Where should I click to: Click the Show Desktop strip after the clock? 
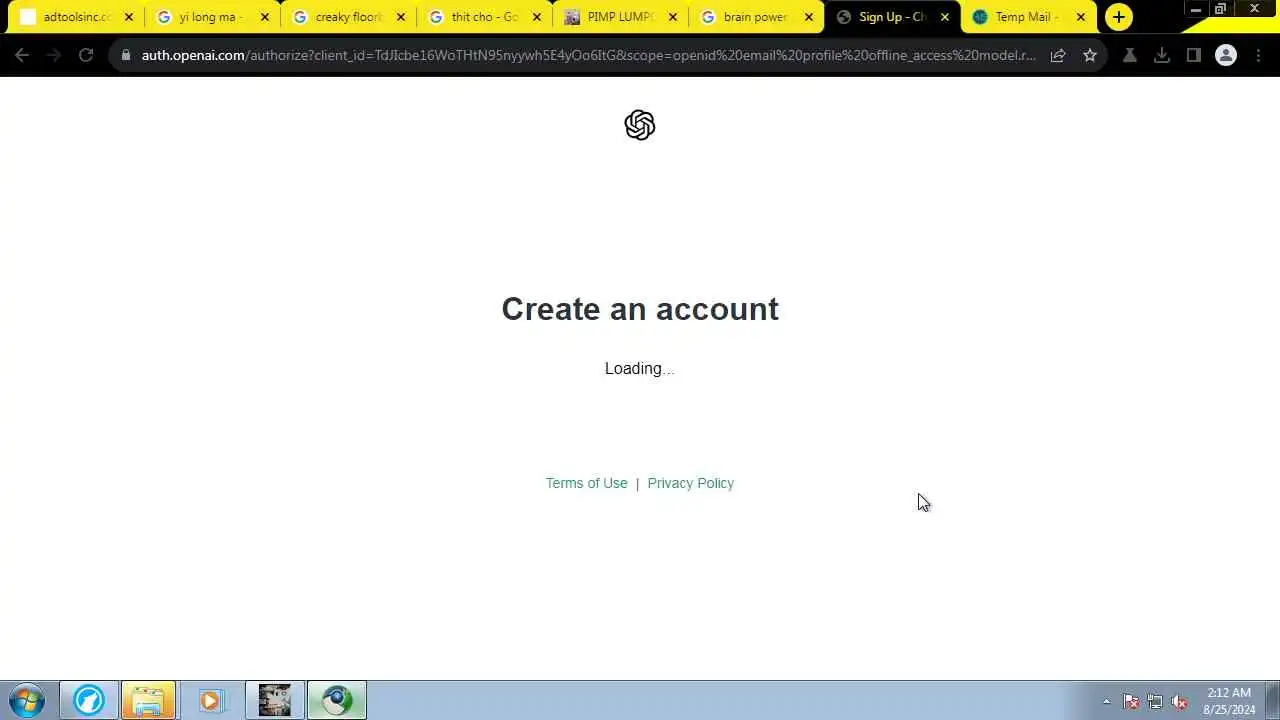(x=1272, y=700)
